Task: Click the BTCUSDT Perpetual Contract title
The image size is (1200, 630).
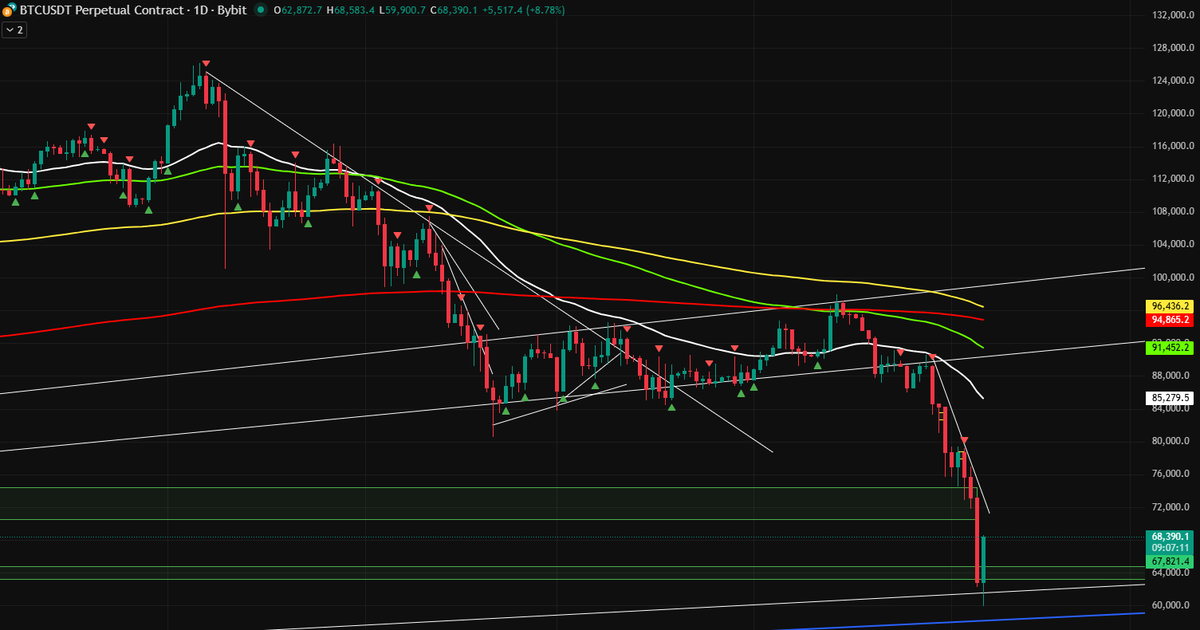Action: 101,9
